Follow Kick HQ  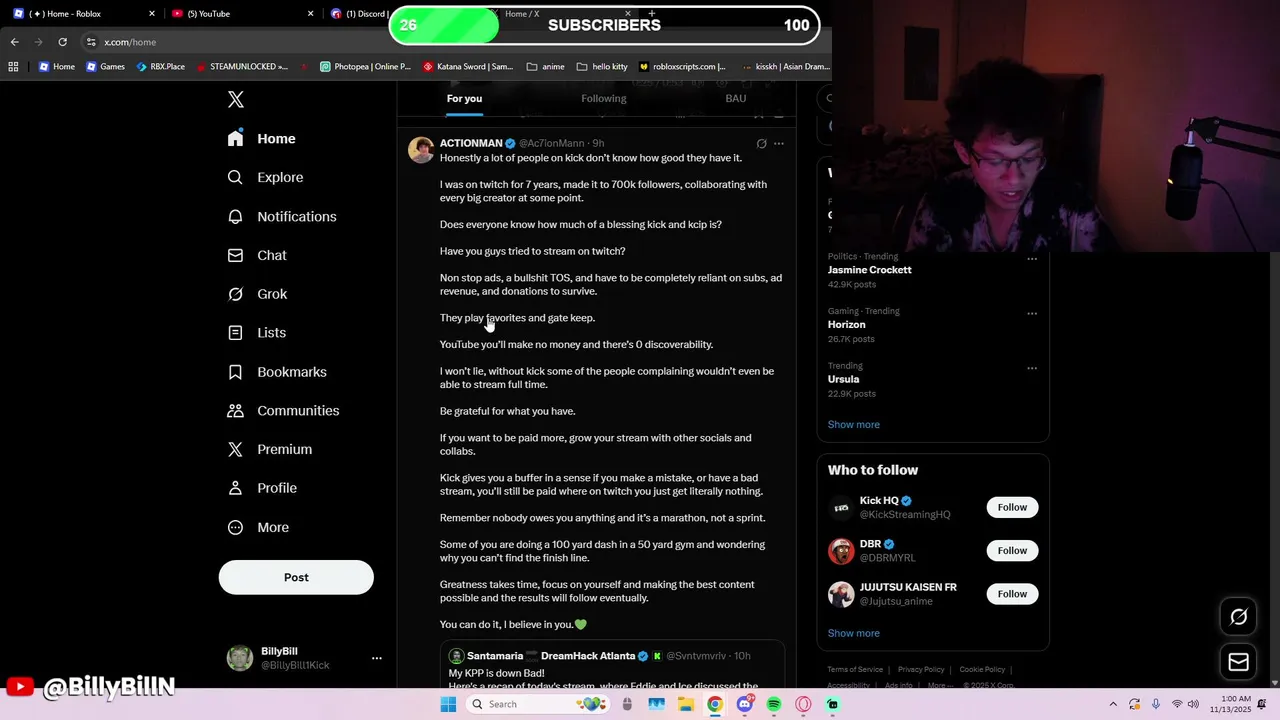(x=1012, y=507)
